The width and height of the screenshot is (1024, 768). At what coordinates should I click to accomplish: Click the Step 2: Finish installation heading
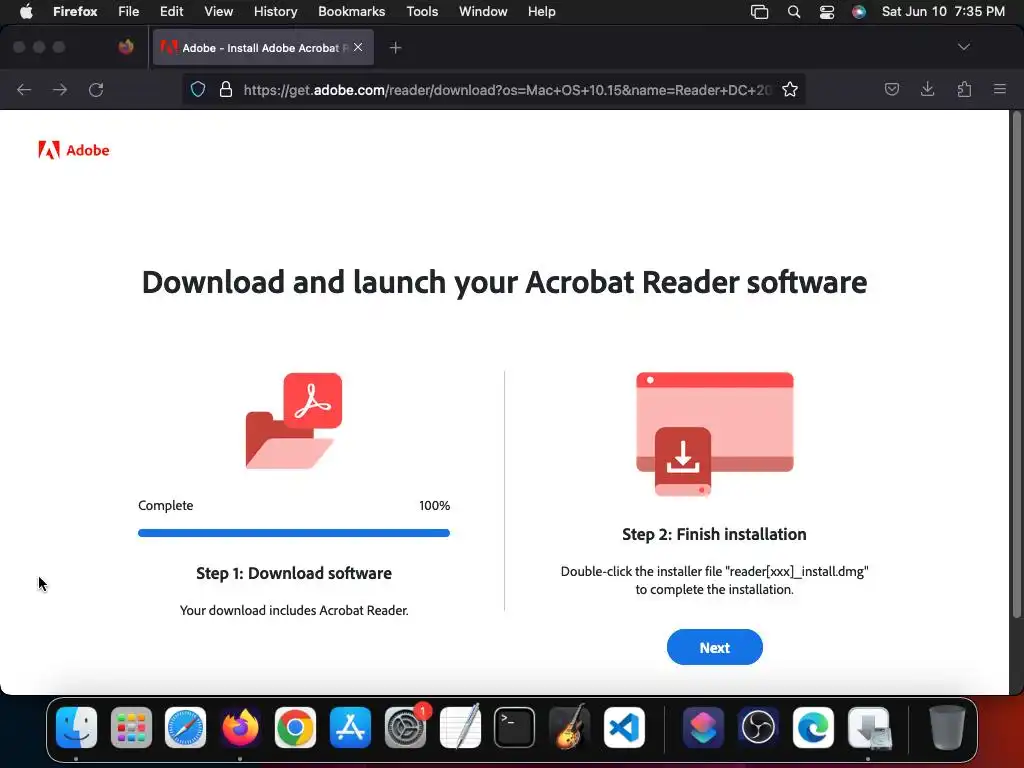coord(714,534)
